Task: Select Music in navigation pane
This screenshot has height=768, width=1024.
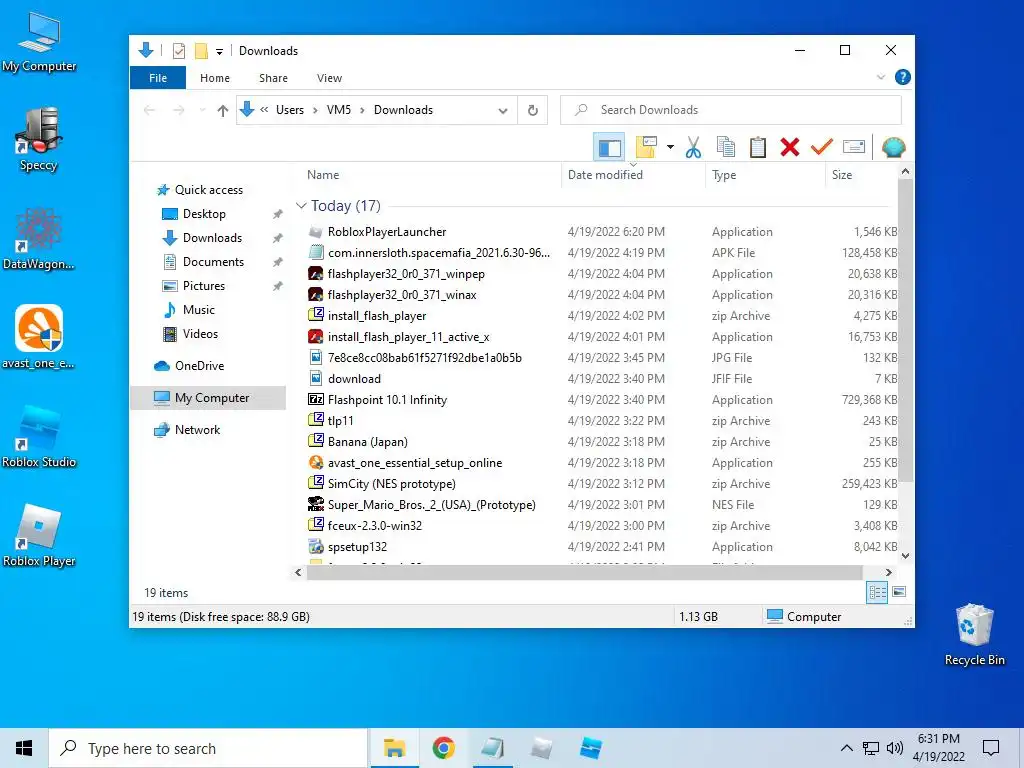Action: (198, 310)
